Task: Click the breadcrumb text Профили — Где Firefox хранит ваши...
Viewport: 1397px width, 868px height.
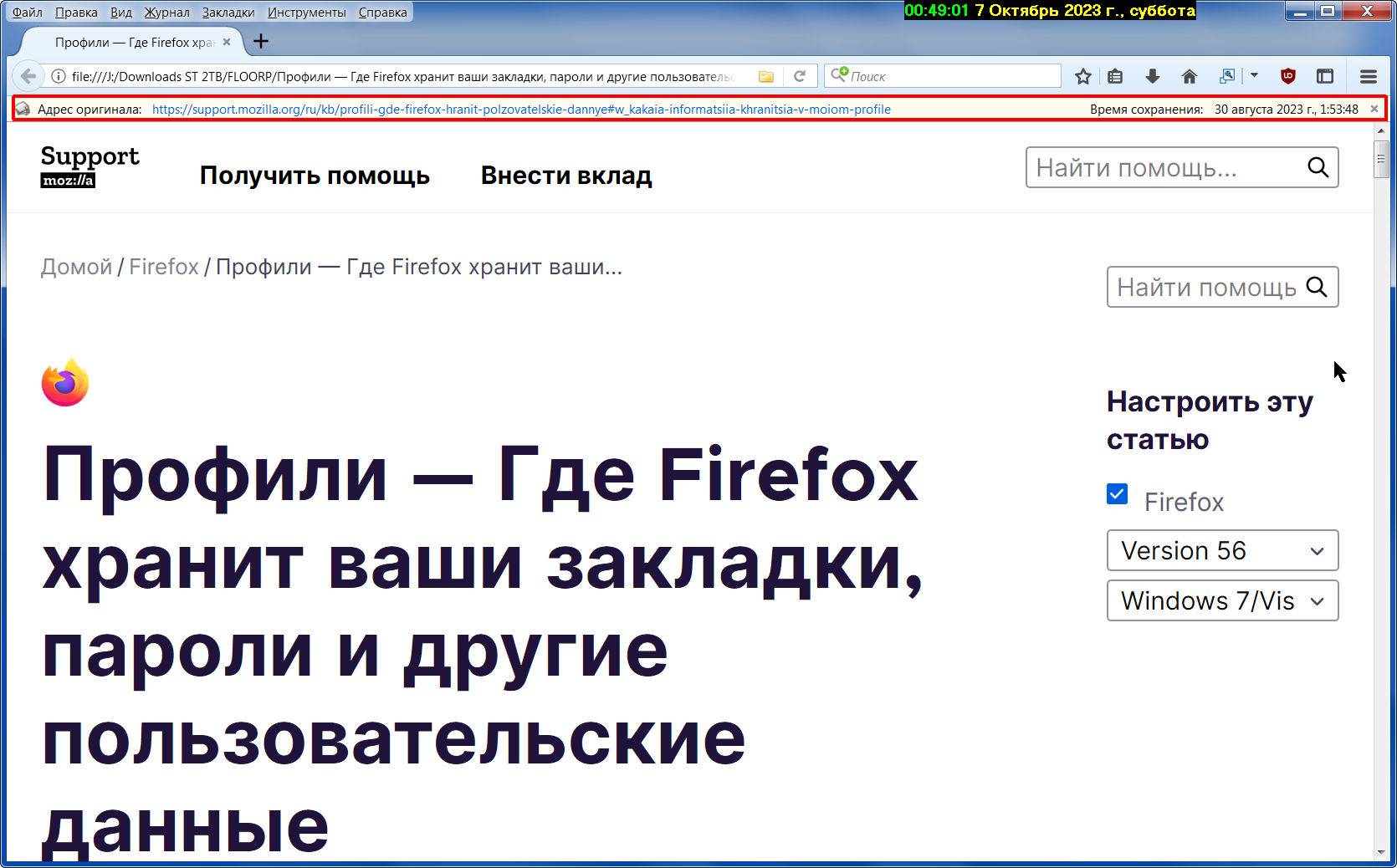Action: pyautogui.click(x=419, y=267)
